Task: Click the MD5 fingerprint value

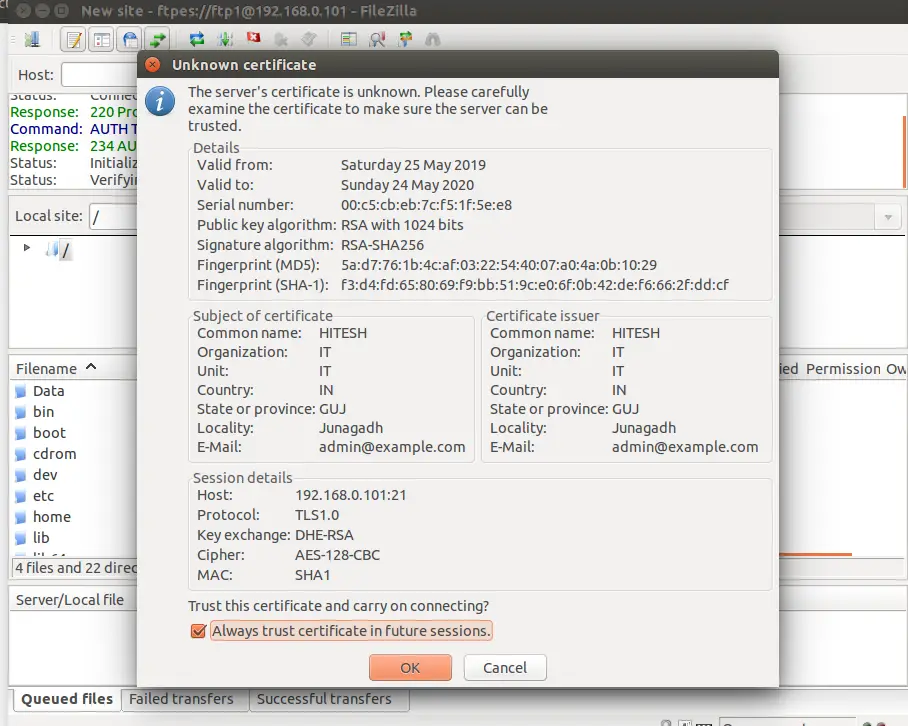Action: tap(499, 265)
